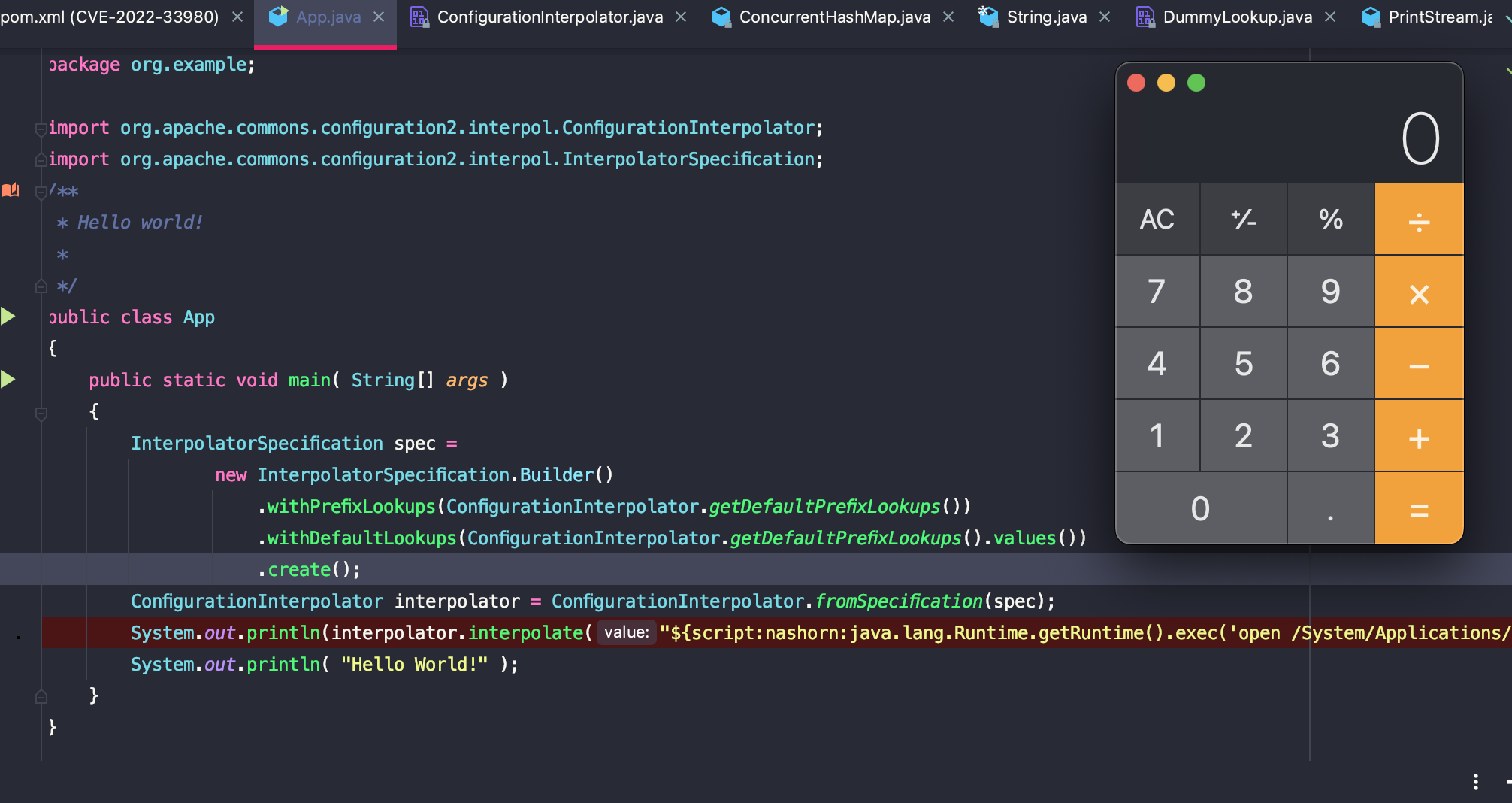Click the ConcurrentHashMap.java file icon

tap(721, 17)
